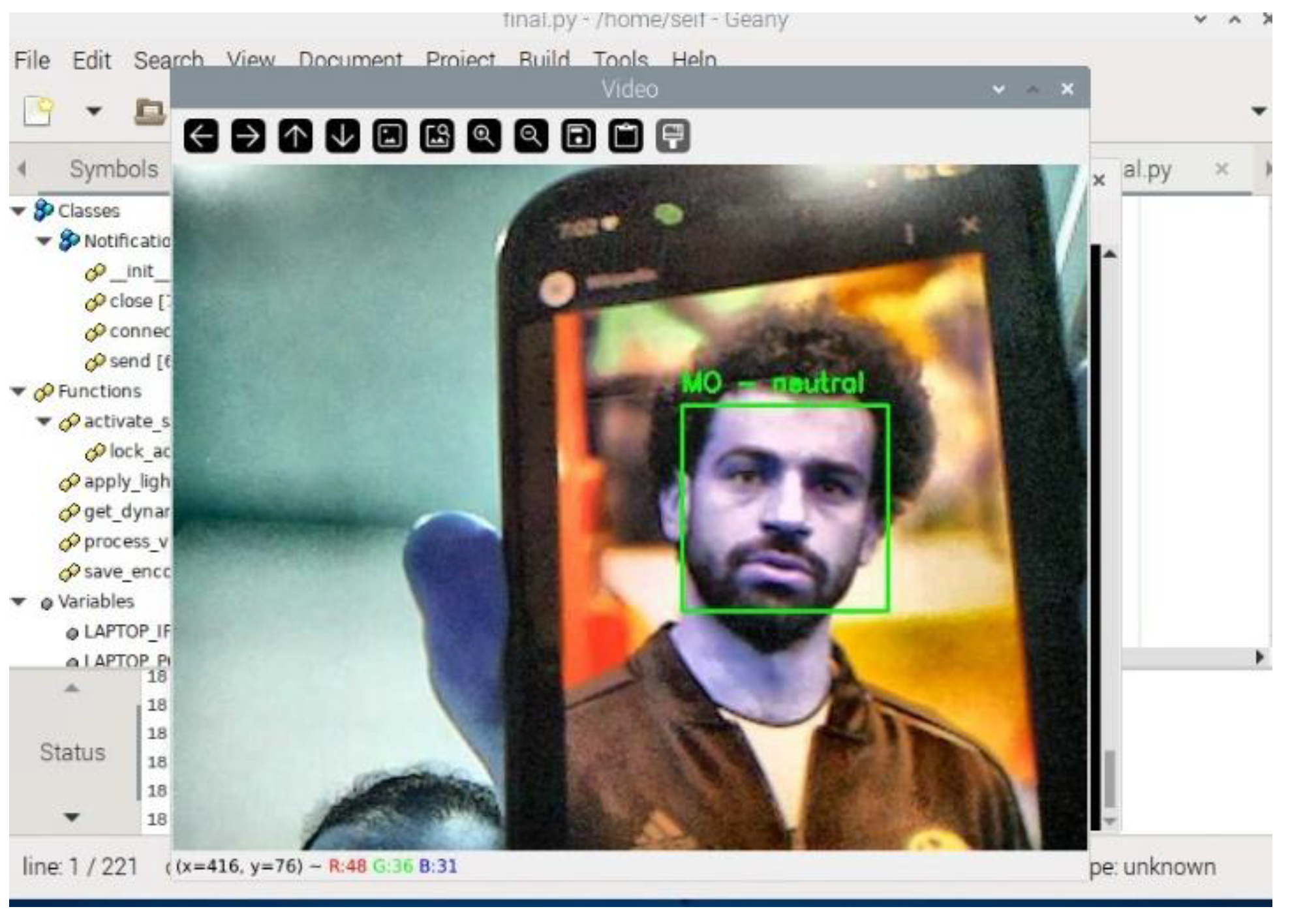Switch to the Symbols sidebar tab
The width and height of the screenshot is (1290, 924).
[x=114, y=169]
